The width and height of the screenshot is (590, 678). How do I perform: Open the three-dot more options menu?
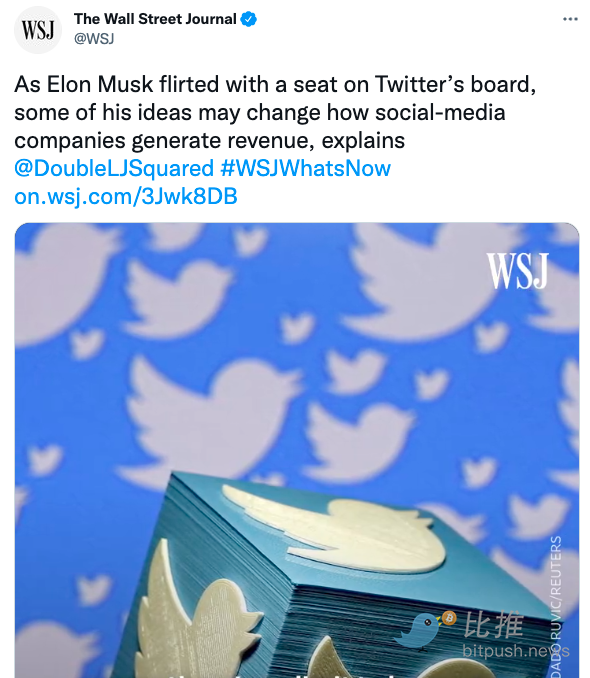tap(570, 19)
